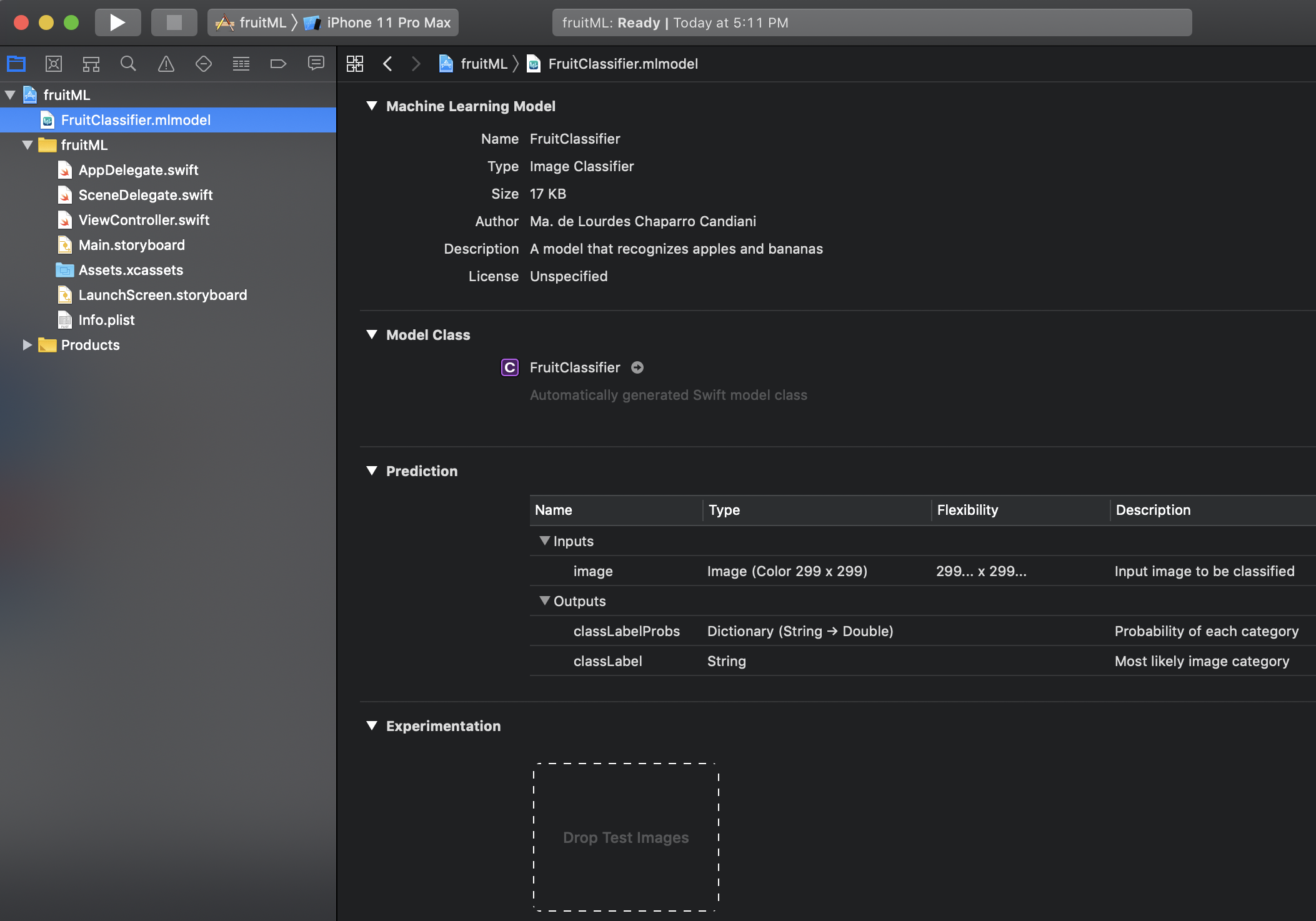
Task: Run the fruitML project with Play button
Action: point(117,22)
